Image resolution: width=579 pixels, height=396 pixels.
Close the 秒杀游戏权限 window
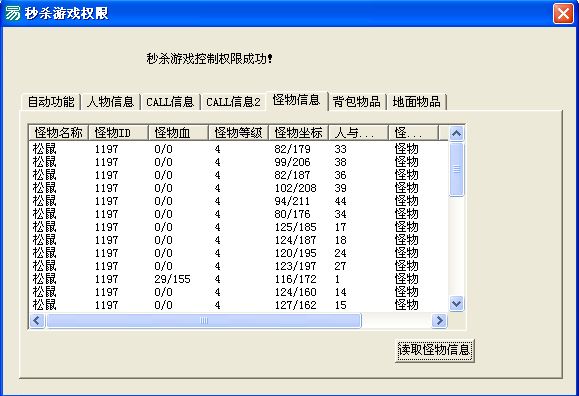click(x=563, y=14)
